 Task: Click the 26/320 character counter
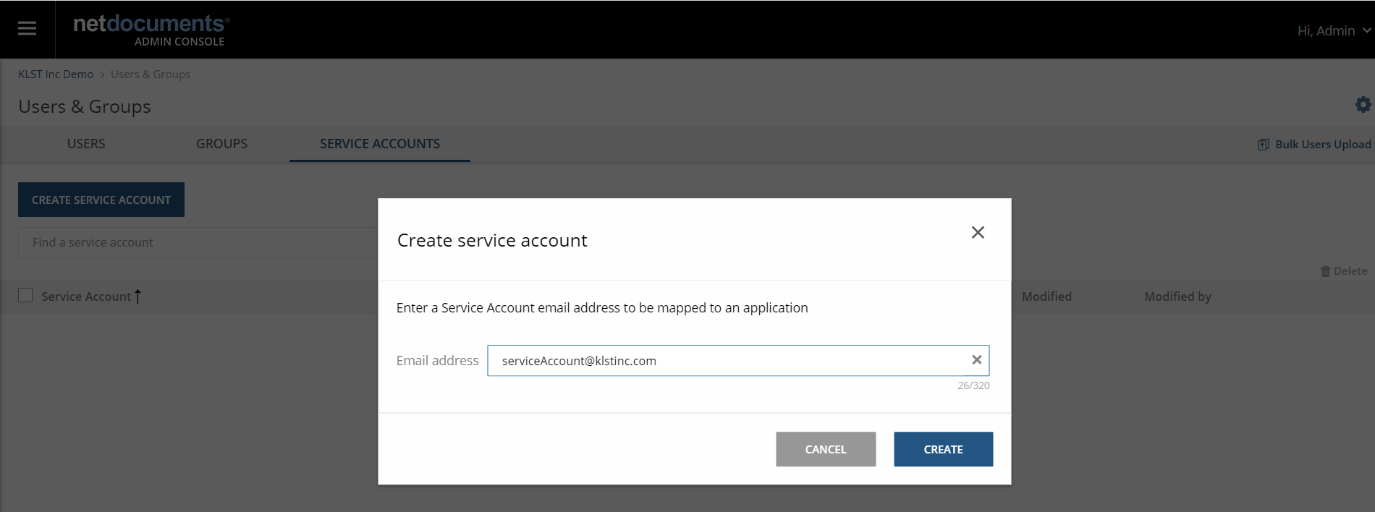(974, 385)
